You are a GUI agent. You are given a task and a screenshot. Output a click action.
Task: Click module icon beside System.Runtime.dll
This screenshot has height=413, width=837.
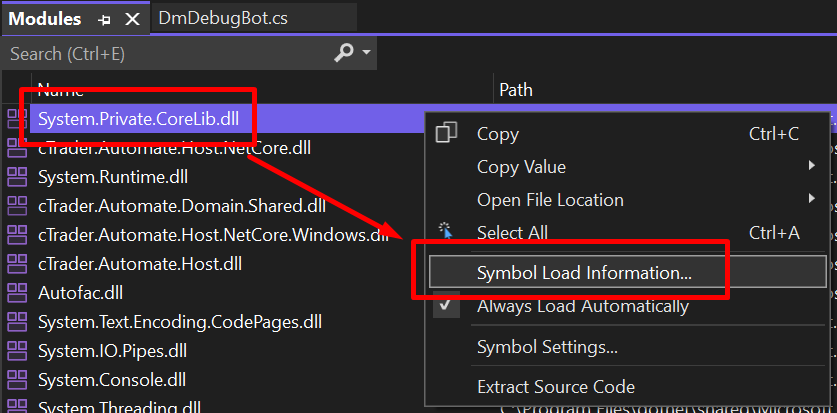pyautogui.click(x=17, y=177)
